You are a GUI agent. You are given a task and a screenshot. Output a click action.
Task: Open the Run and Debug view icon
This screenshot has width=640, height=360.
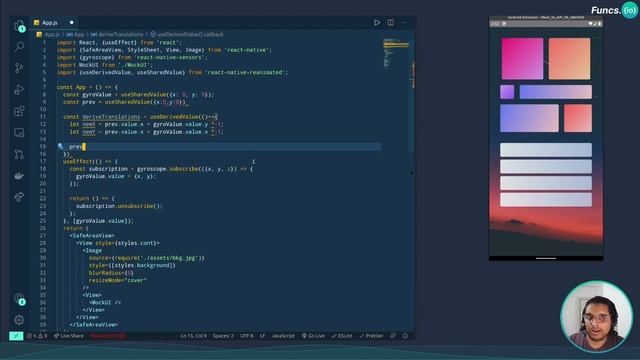(x=19, y=89)
